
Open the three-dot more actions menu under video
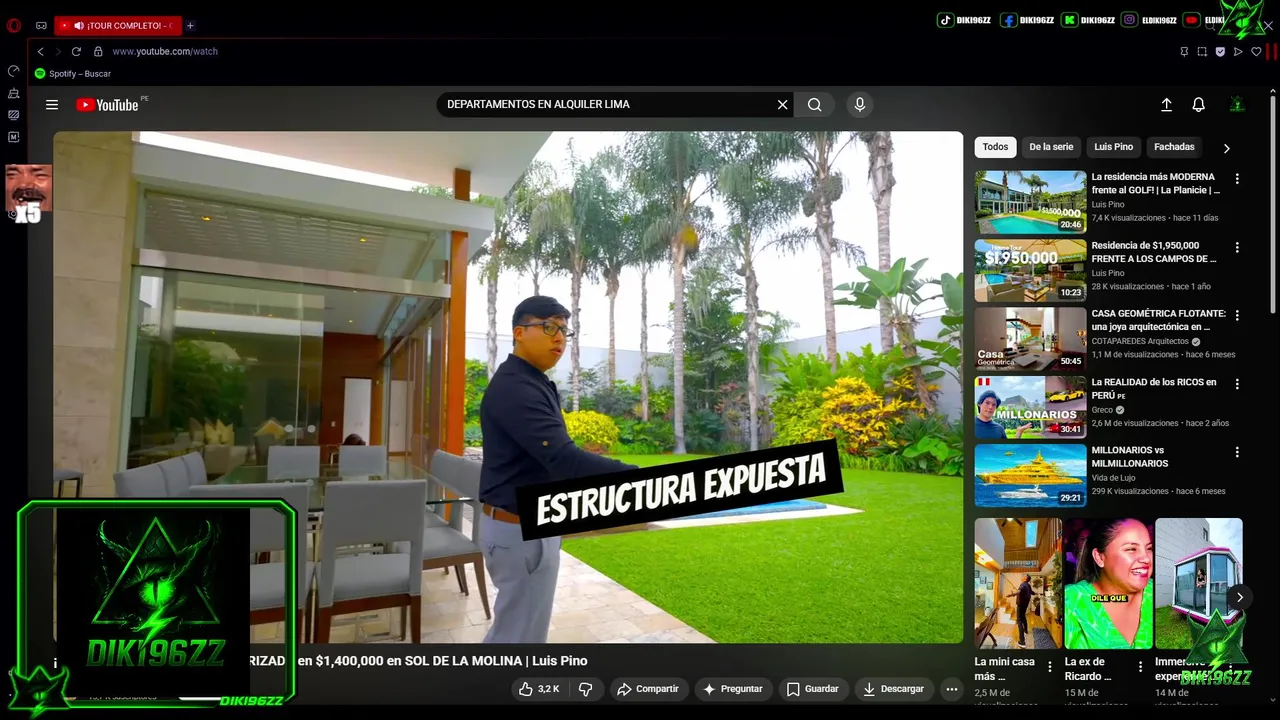click(x=951, y=689)
